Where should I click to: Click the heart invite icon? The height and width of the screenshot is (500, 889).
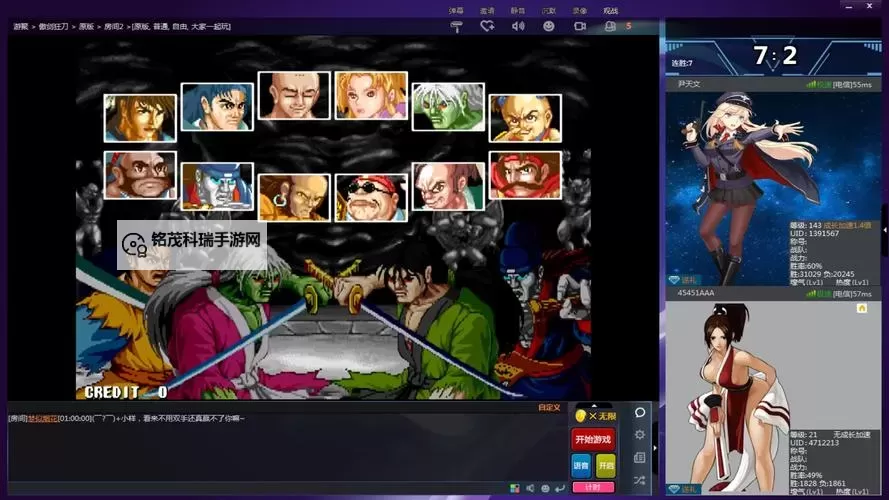point(487,26)
